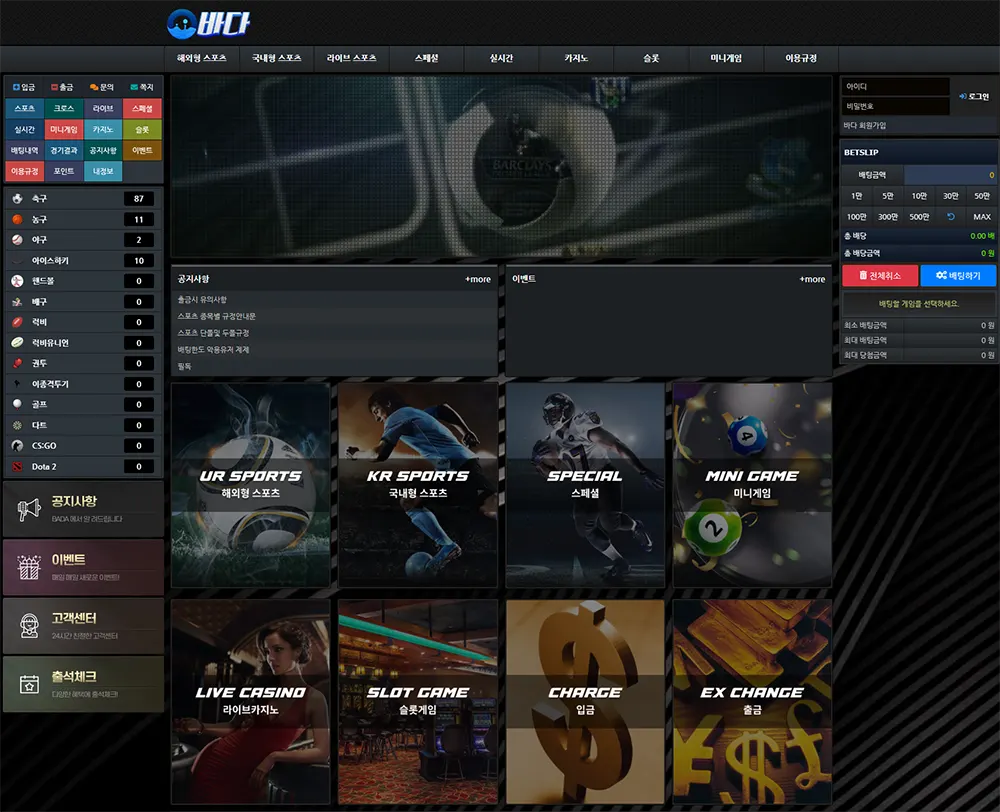Open 출금 withdrawal icon in quick menu
The width and height of the screenshot is (1000, 812).
(55, 87)
